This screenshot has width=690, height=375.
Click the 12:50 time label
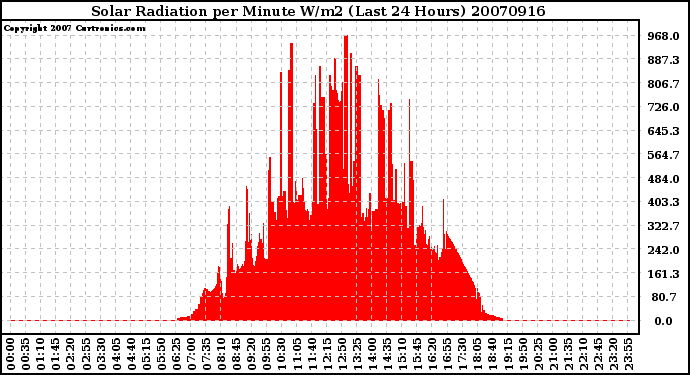pyautogui.click(x=341, y=355)
